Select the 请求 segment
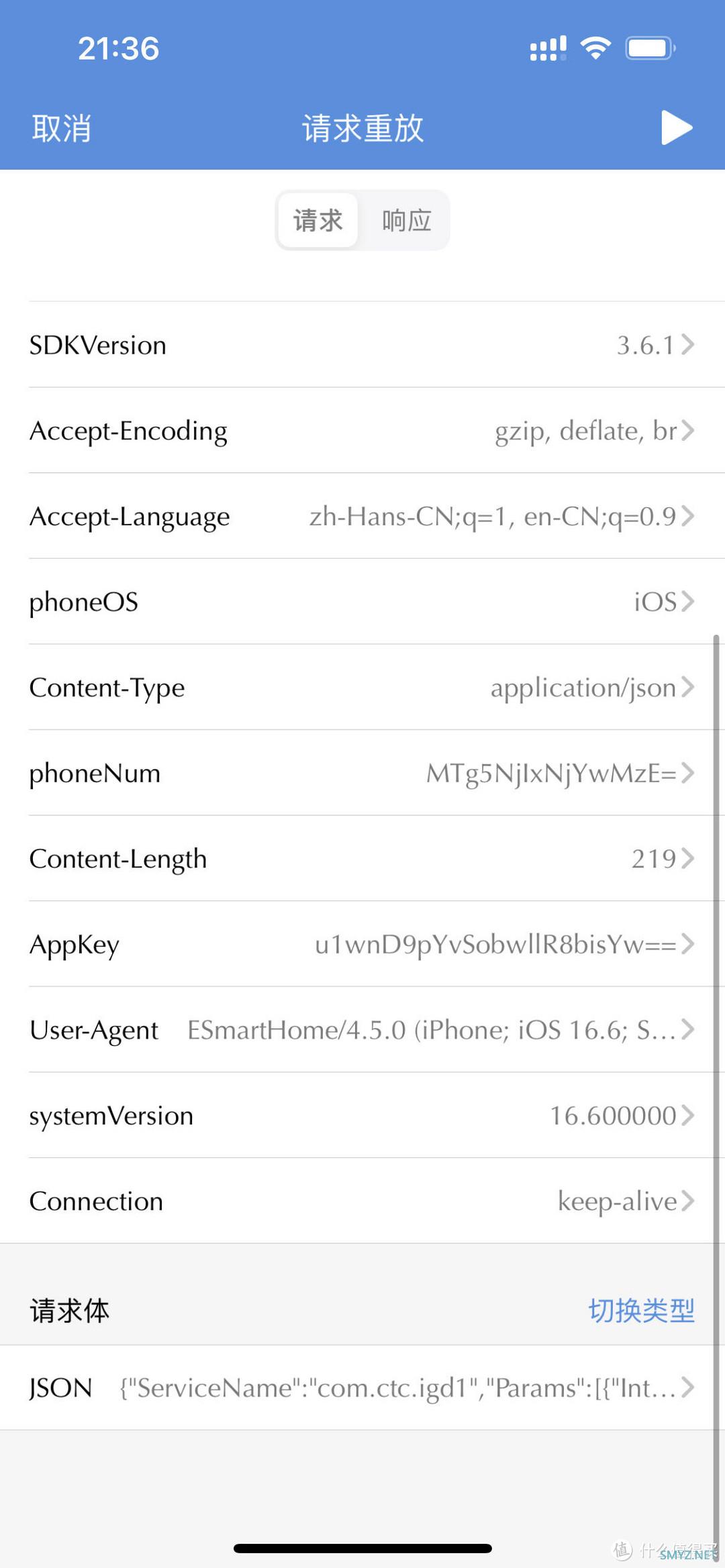This screenshot has height=1568, width=725. 318,220
